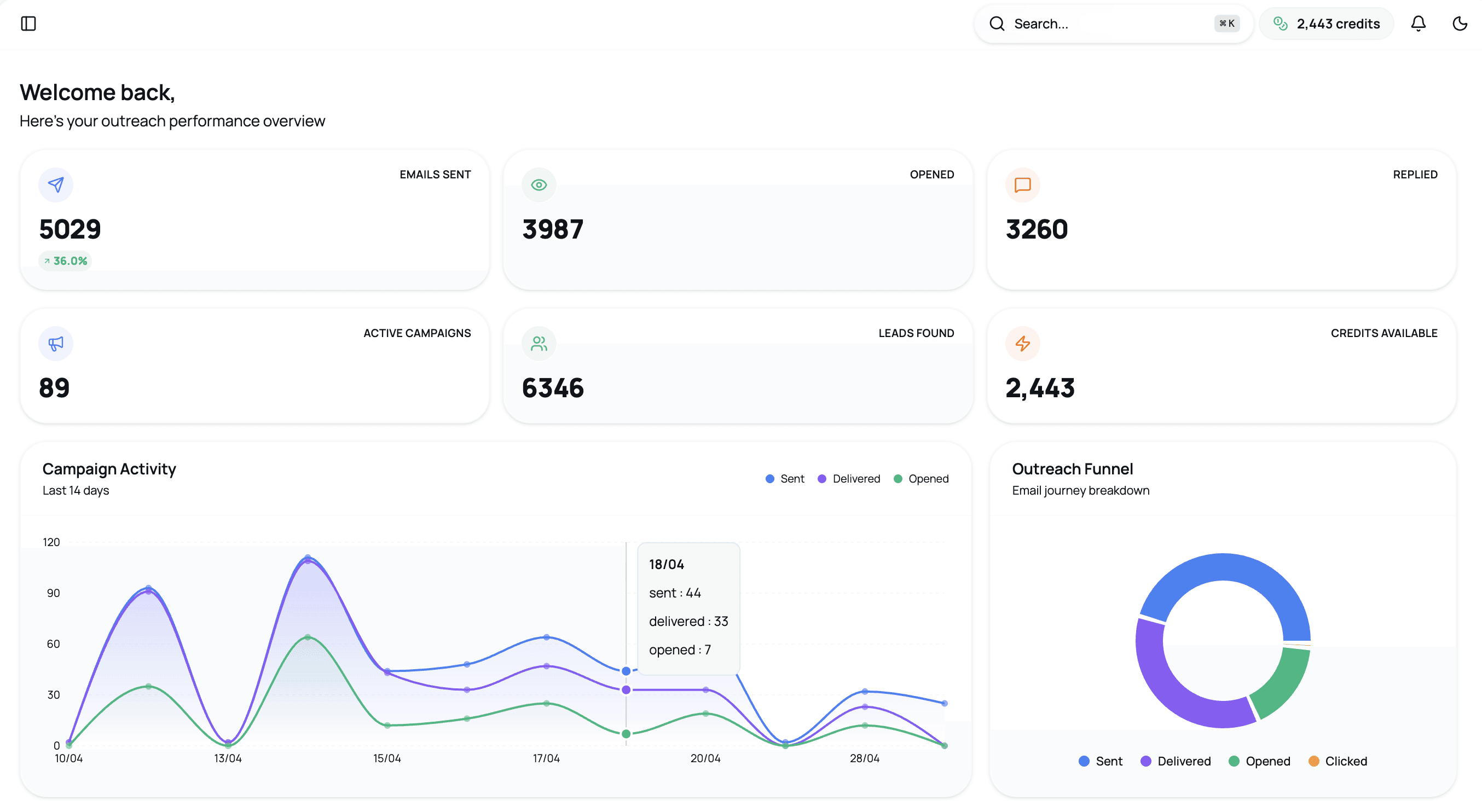The width and height of the screenshot is (1482, 812).
Task: Toggle the Opened series in Campaign Activity legend
Action: point(921,478)
